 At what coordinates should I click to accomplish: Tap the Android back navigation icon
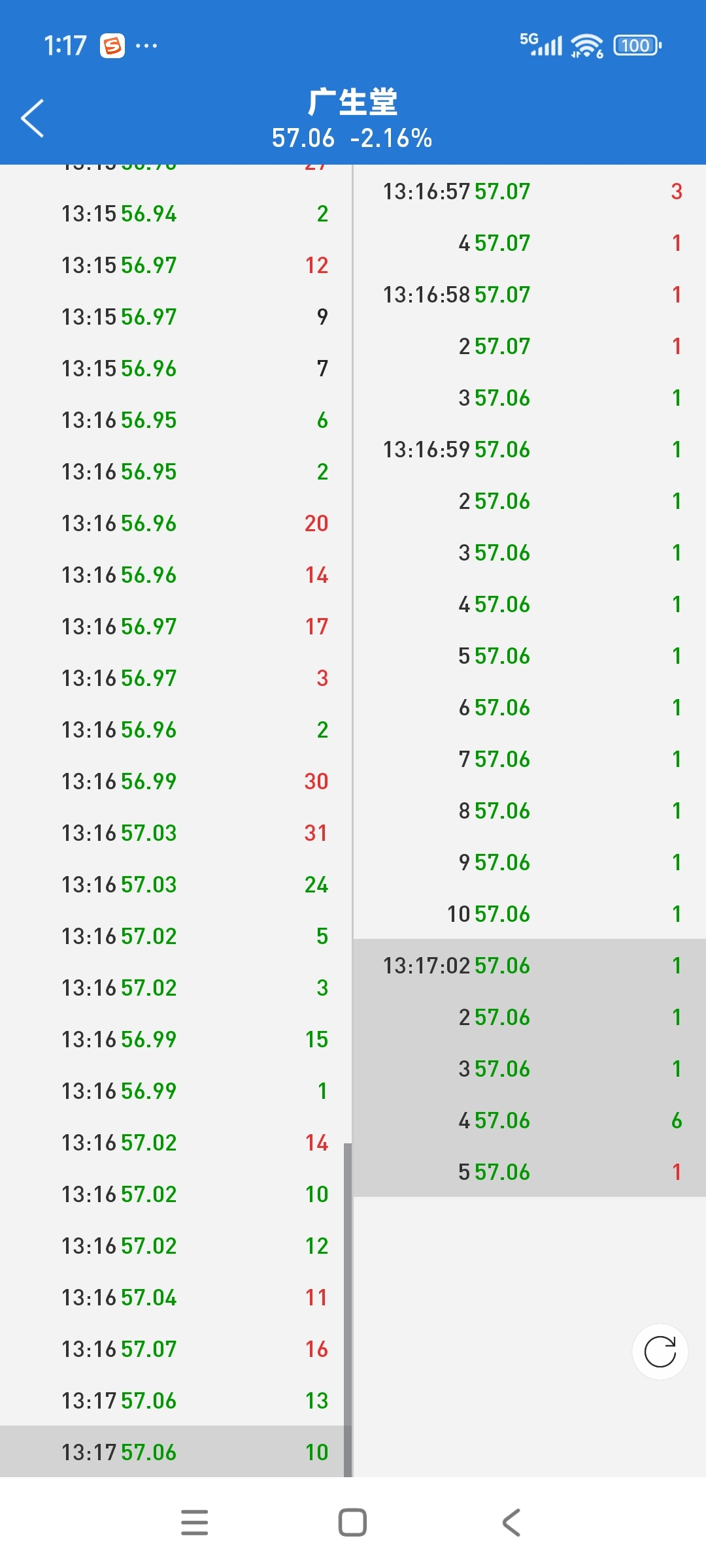[x=511, y=1522]
